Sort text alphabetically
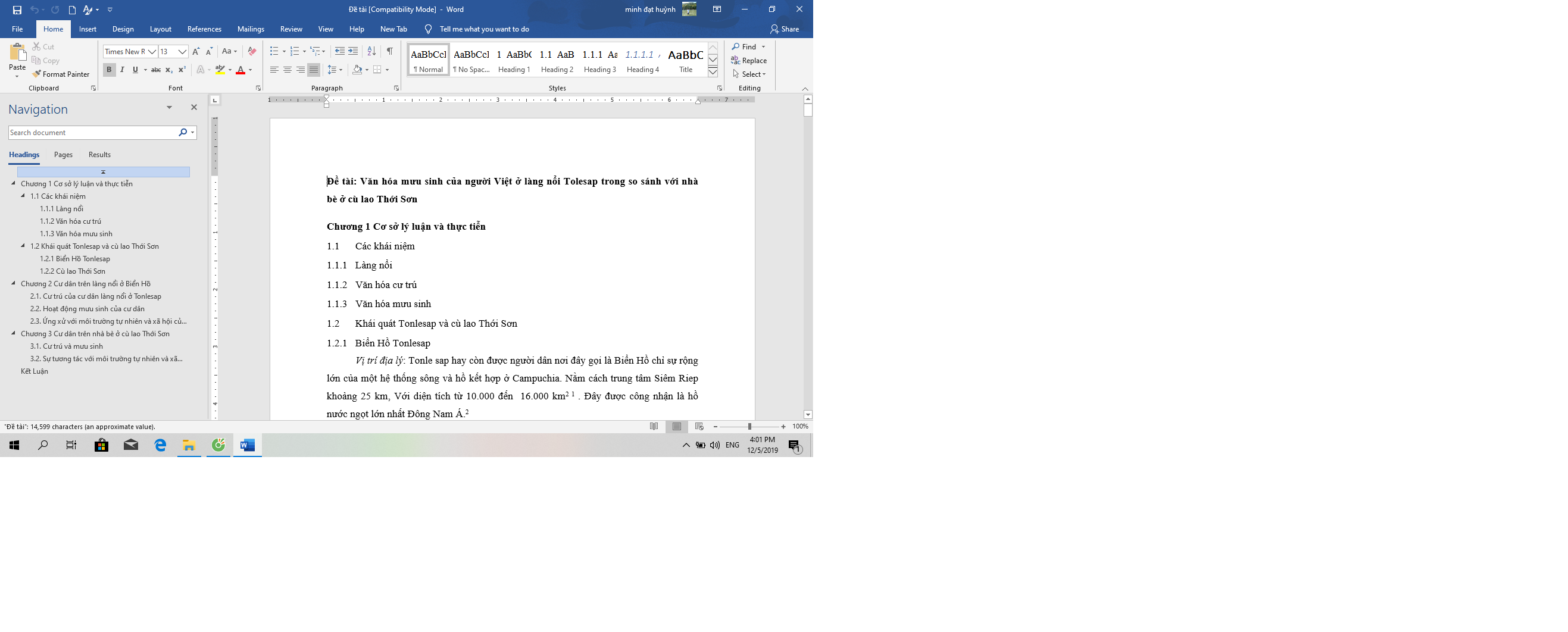 click(371, 52)
